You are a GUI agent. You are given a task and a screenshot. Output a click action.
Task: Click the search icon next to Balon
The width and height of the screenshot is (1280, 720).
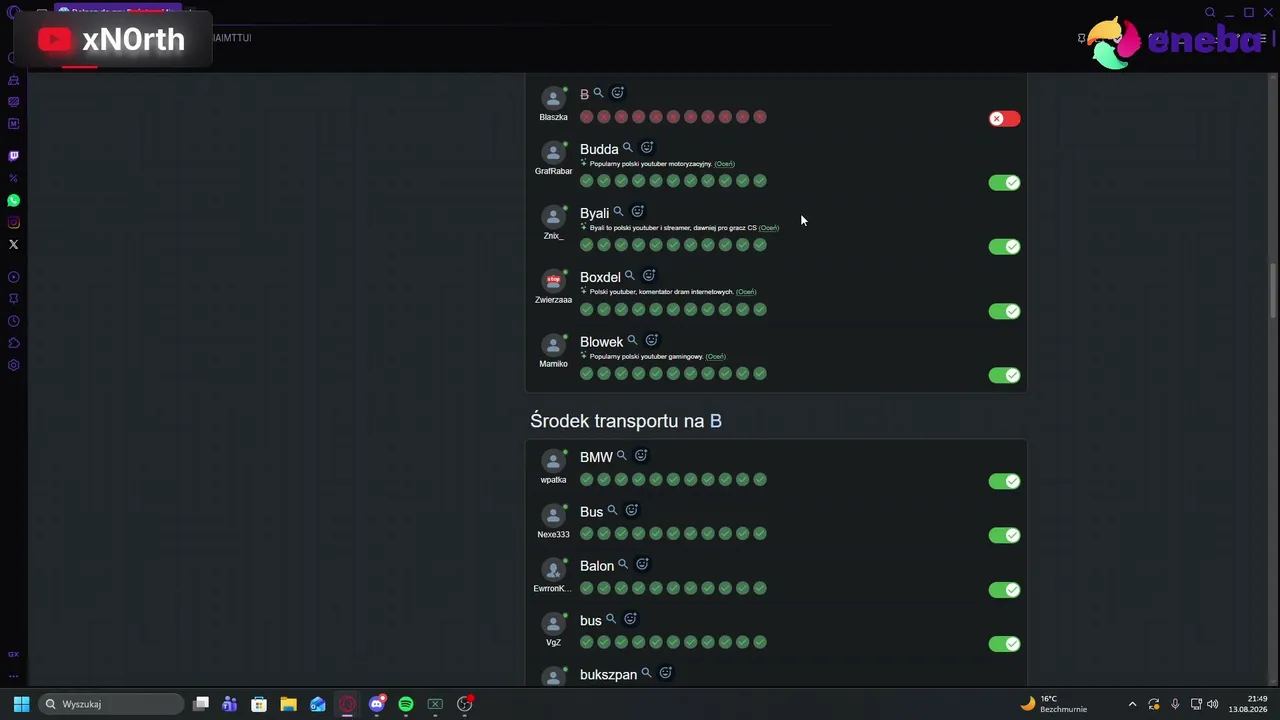pyautogui.click(x=623, y=565)
